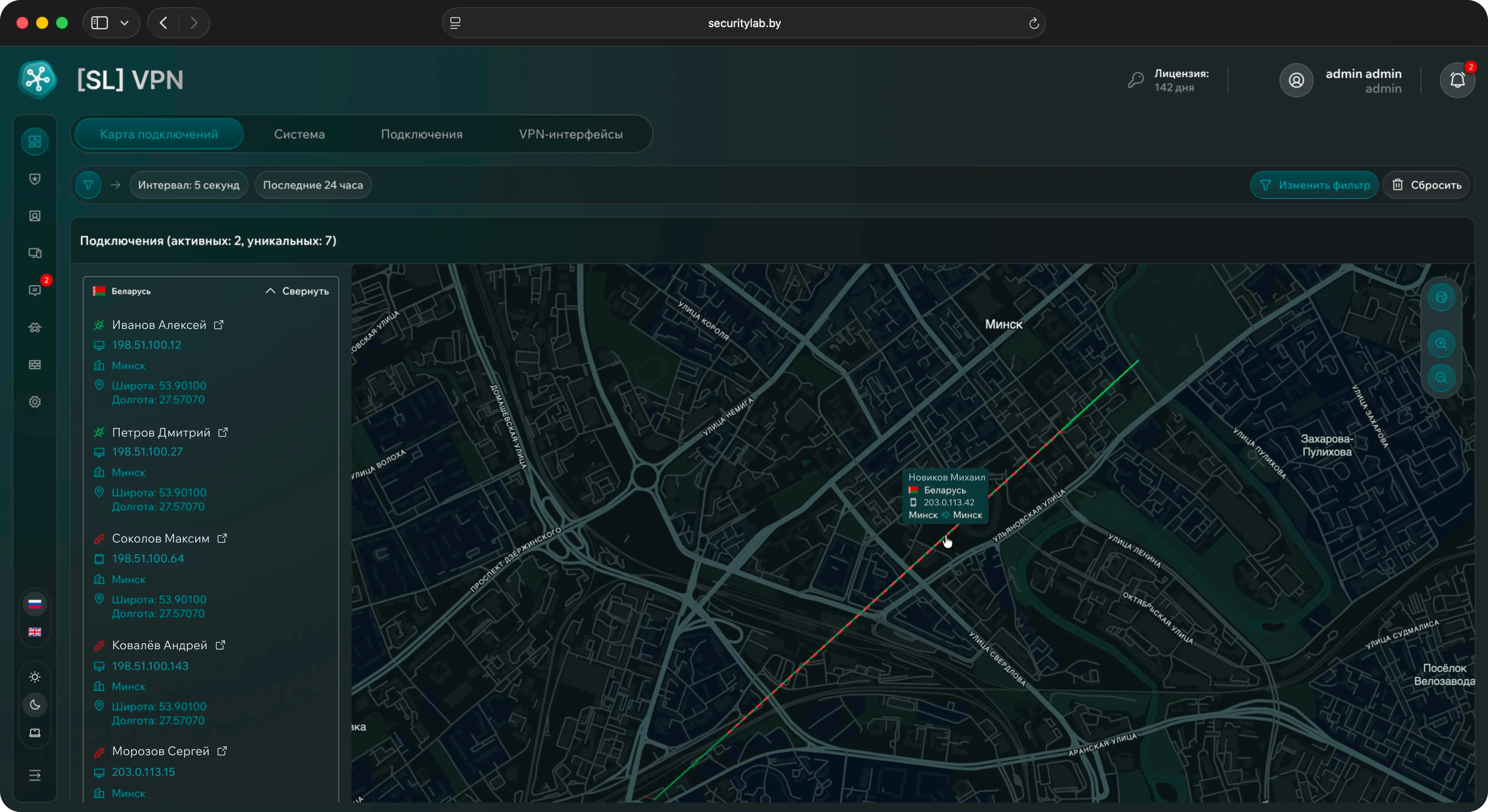Toggle the browser sidebar panel
Viewport: 1488px width, 812px height.
pyautogui.click(x=99, y=22)
